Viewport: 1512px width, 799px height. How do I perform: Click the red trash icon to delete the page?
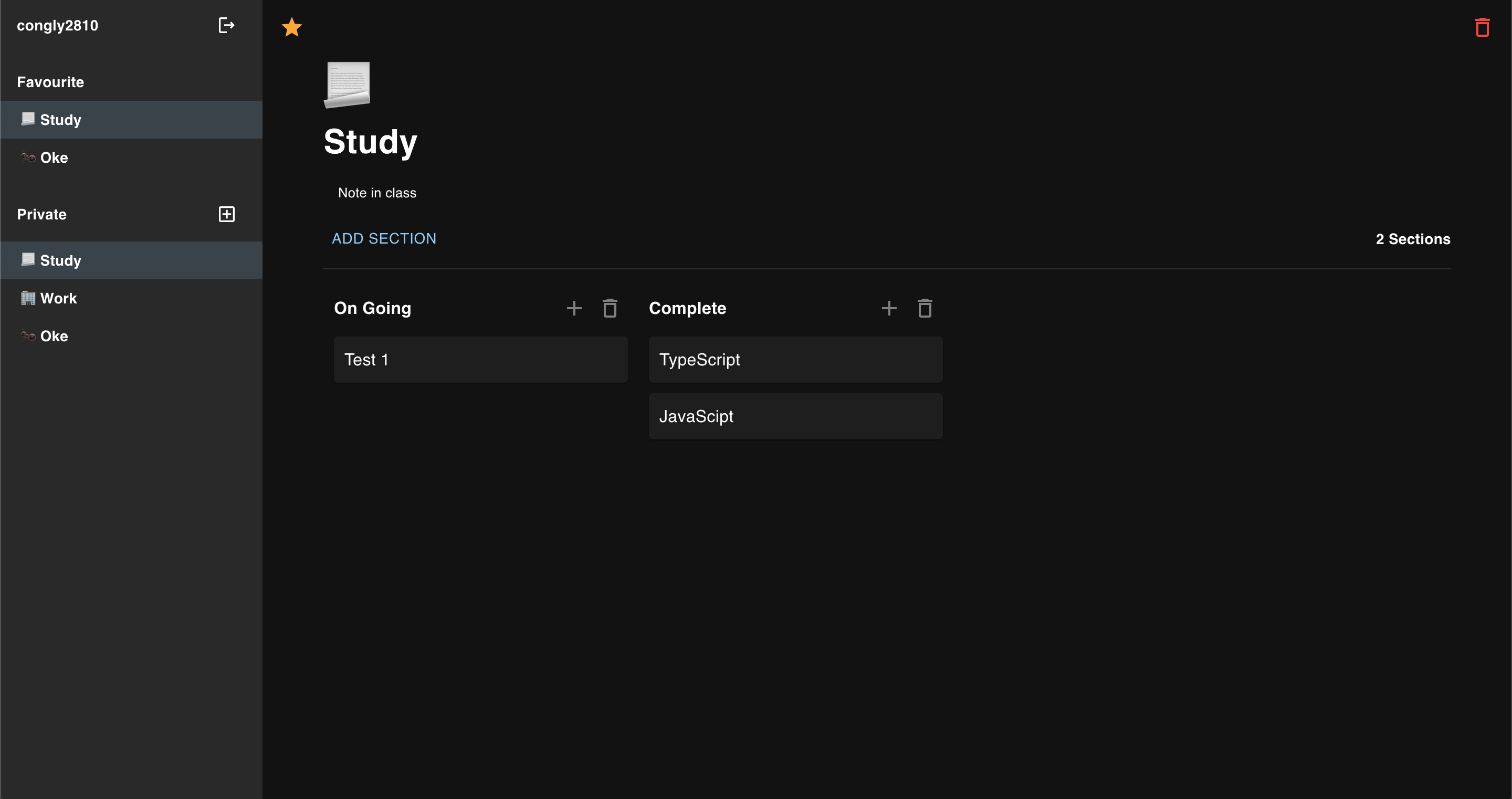click(x=1482, y=27)
